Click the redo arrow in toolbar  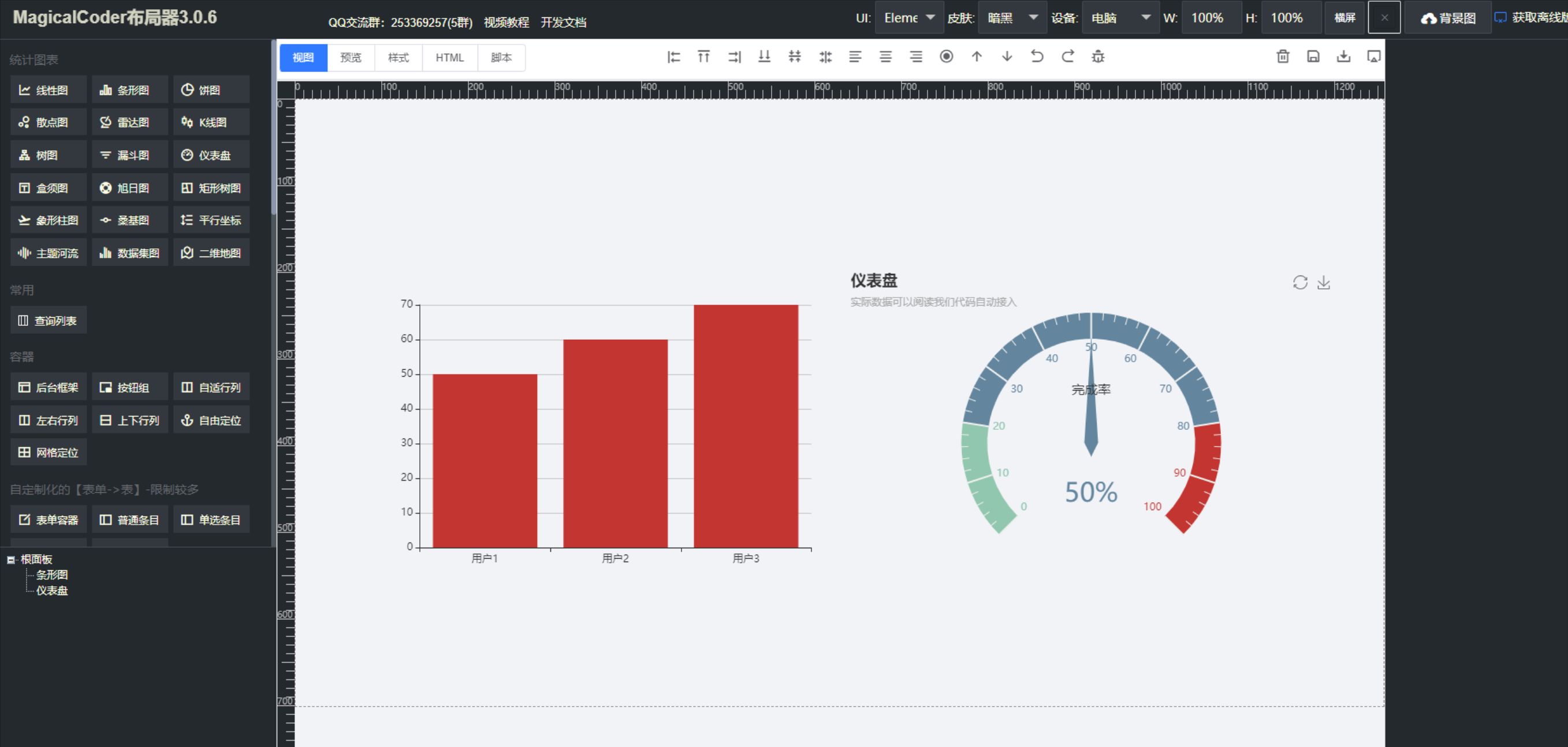click(x=1068, y=57)
